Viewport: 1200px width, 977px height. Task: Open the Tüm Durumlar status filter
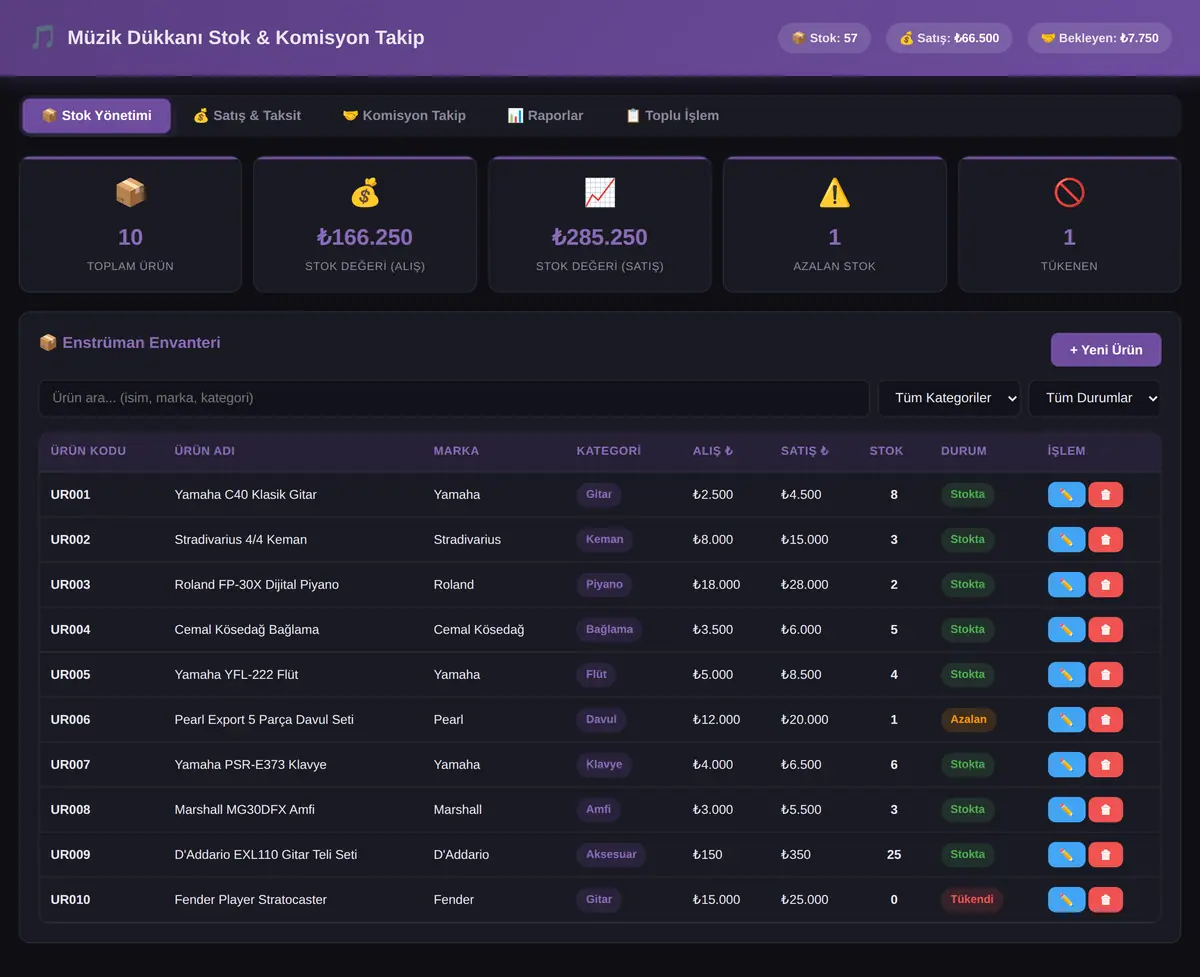pos(1094,398)
